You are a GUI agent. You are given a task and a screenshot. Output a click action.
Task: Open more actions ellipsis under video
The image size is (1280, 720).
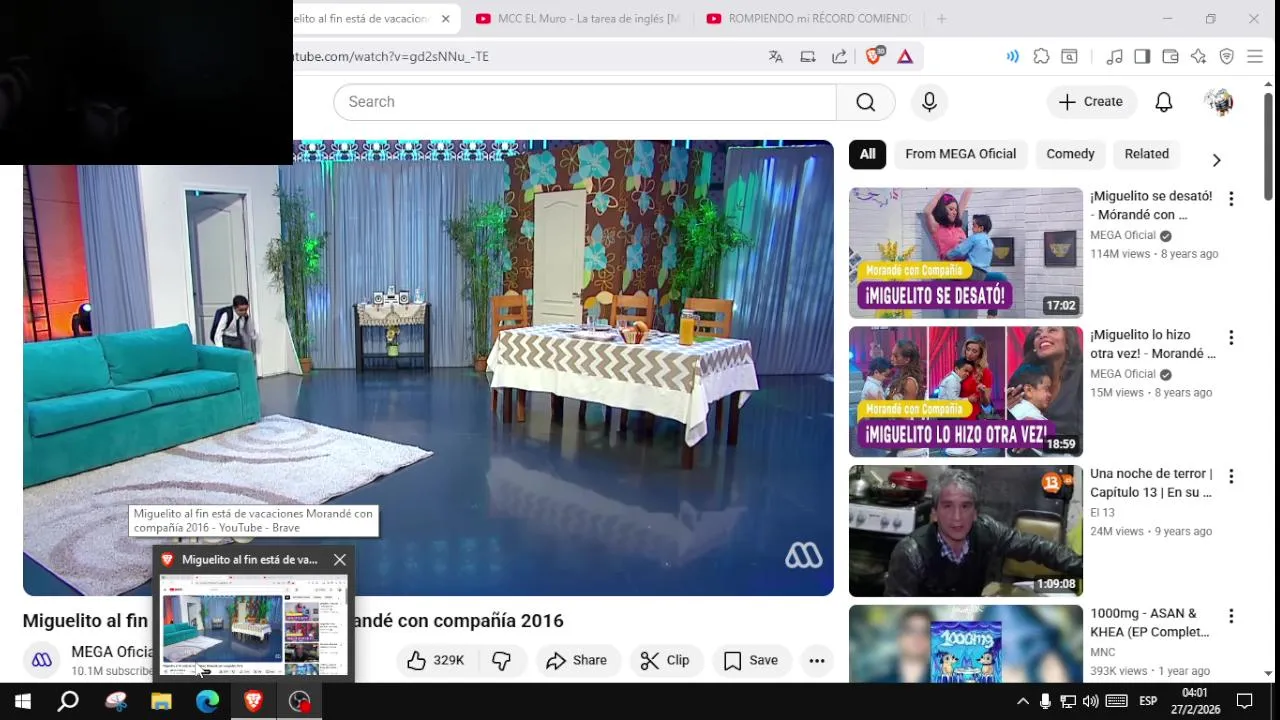point(817,660)
